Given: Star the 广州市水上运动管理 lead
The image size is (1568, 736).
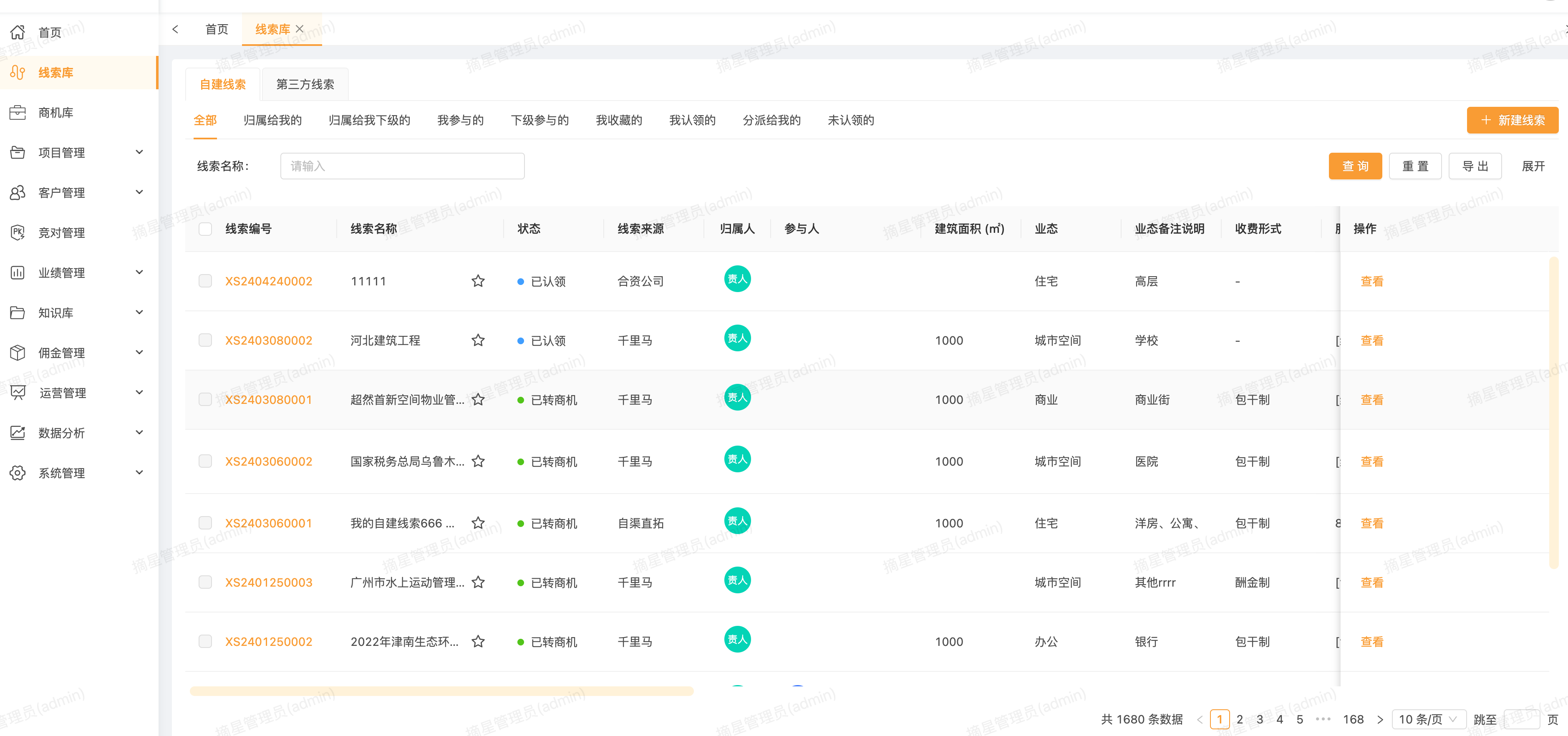Looking at the screenshot, I should [x=478, y=582].
